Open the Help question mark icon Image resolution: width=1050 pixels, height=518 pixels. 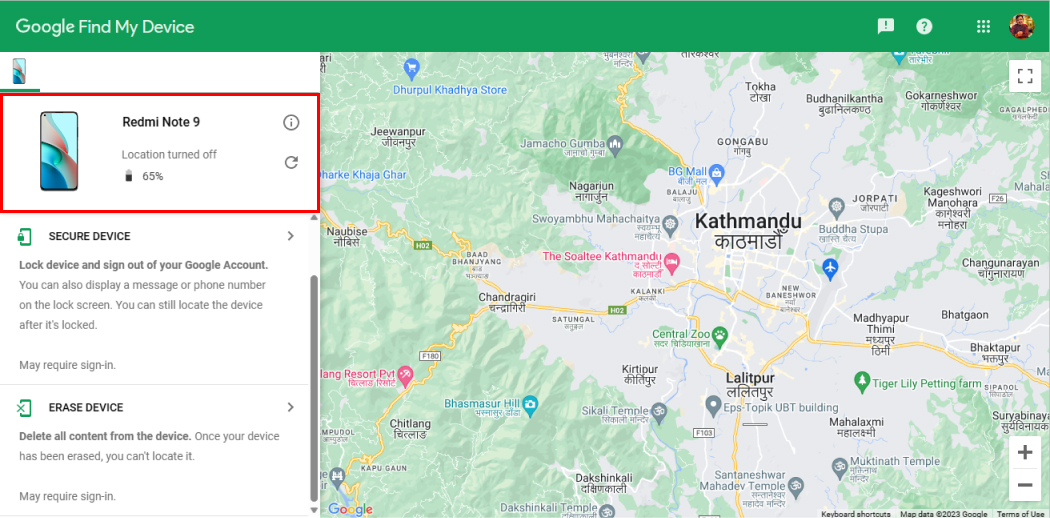pos(924,26)
